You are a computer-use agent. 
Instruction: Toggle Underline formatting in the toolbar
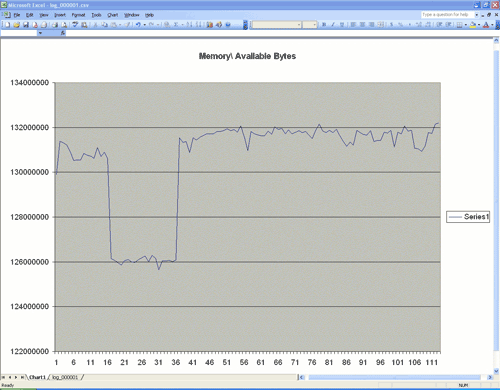point(342,25)
